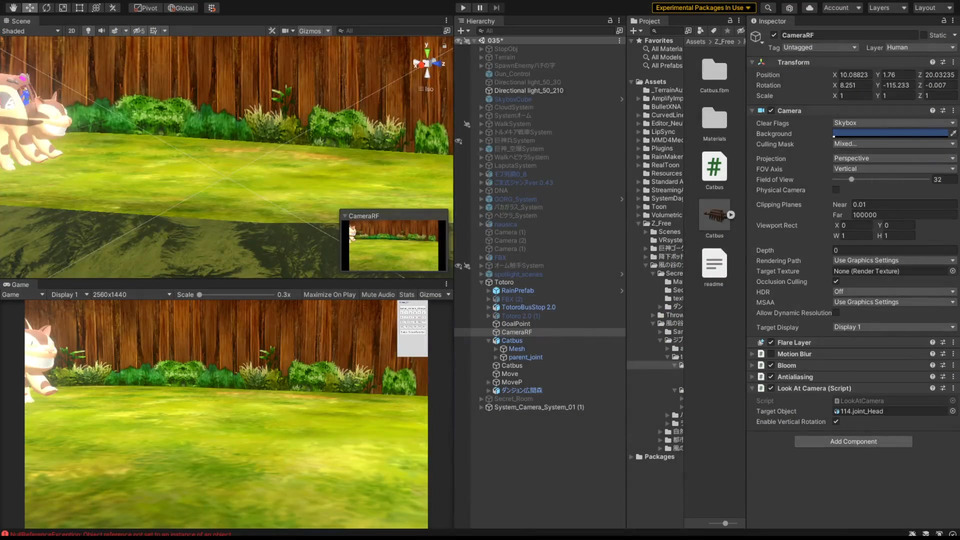Select the Scale tool
This screenshot has width=960, height=540.
(x=62, y=8)
